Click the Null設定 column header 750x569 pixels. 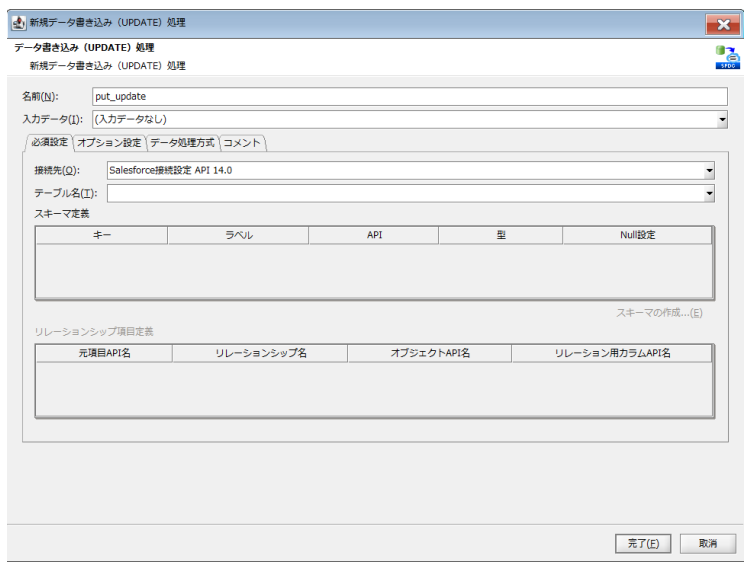[x=637, y=235]
